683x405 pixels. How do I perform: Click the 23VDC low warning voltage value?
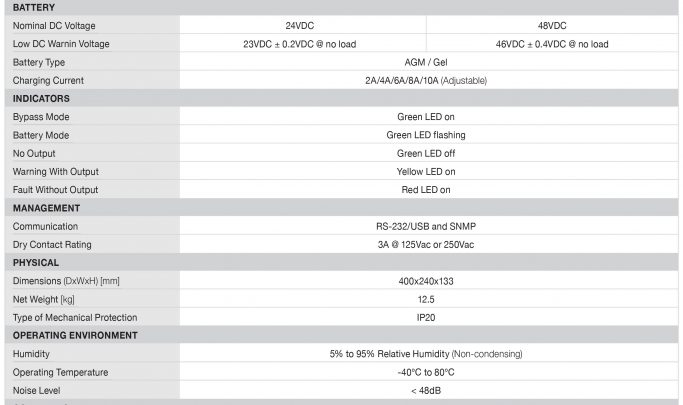coord(300,44)
